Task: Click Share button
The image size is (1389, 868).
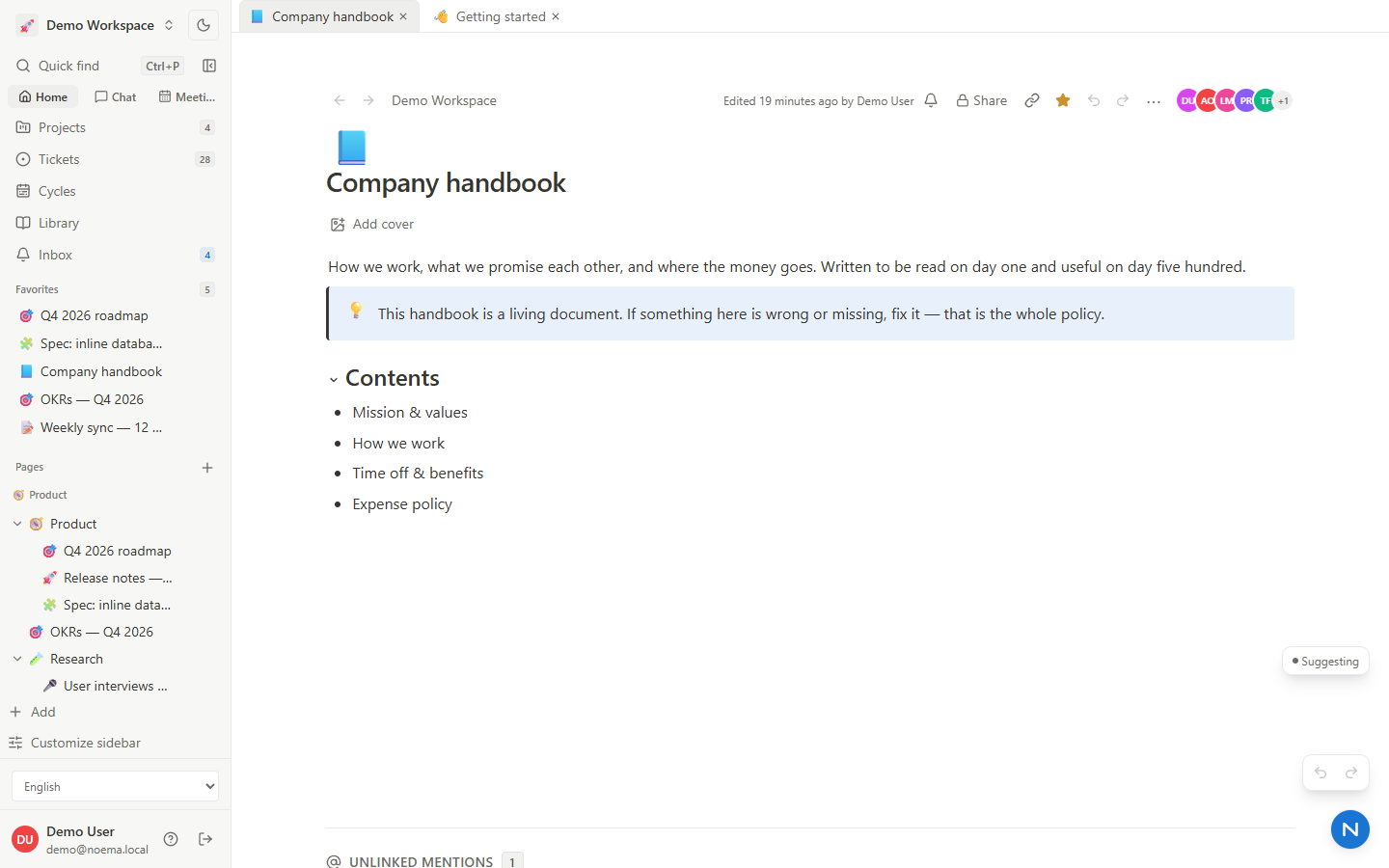Action: (981, 100)
